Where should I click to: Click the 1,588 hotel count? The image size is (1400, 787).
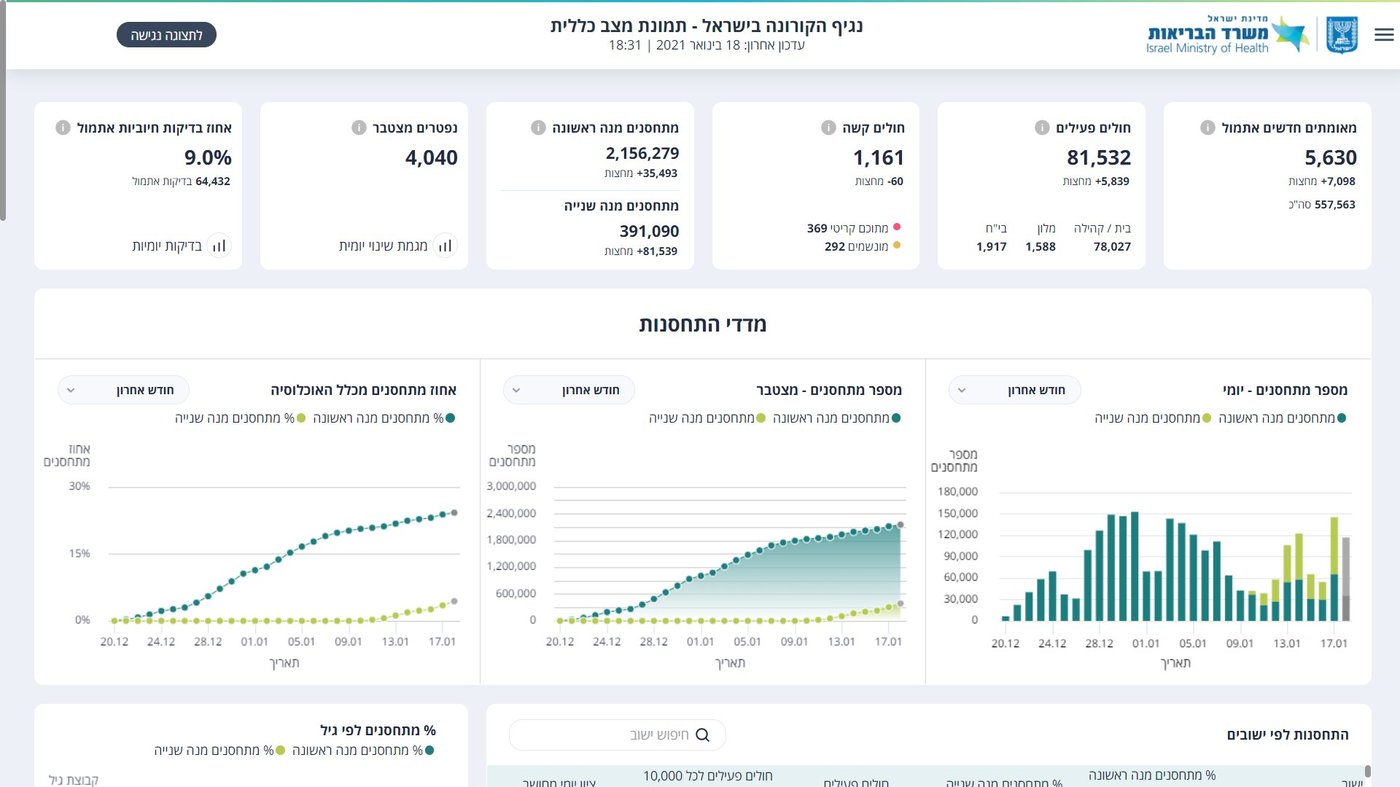click(1040, 246)
